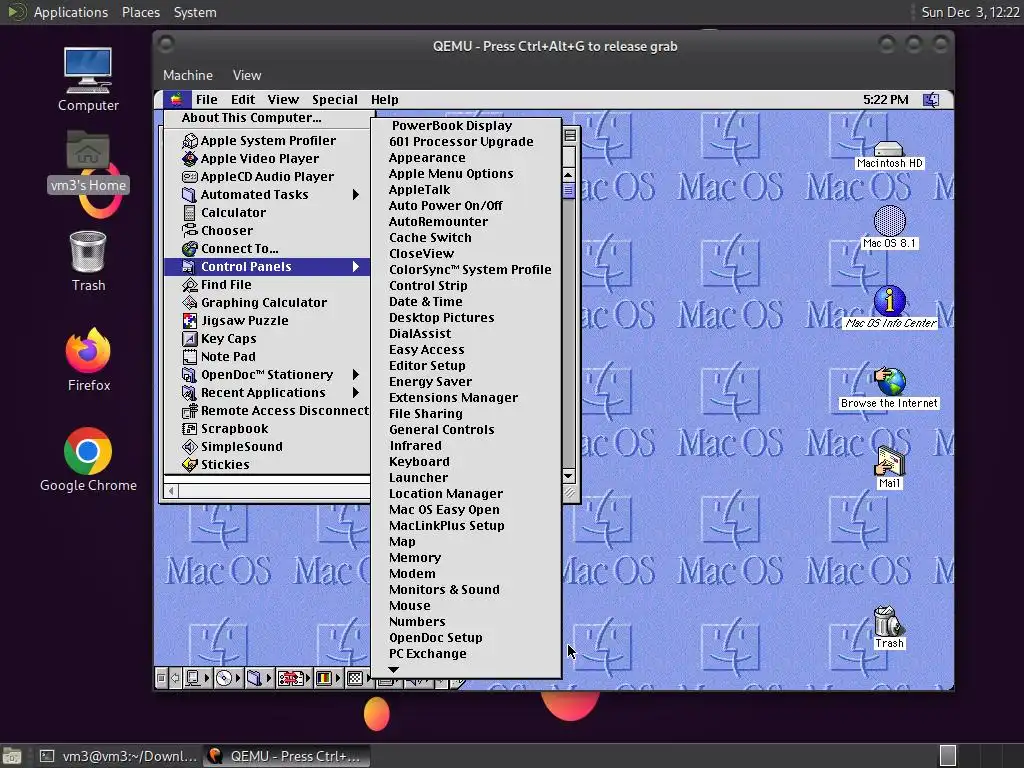Choose About This Computer...

coord(267,118)
